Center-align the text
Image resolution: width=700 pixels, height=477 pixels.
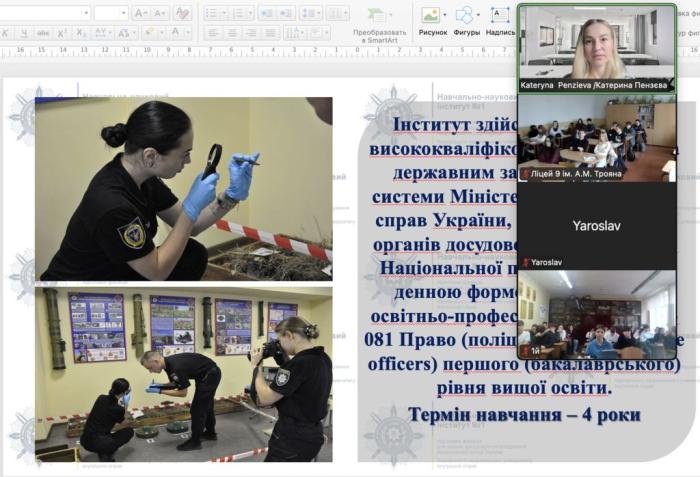(x=231, y=33)
